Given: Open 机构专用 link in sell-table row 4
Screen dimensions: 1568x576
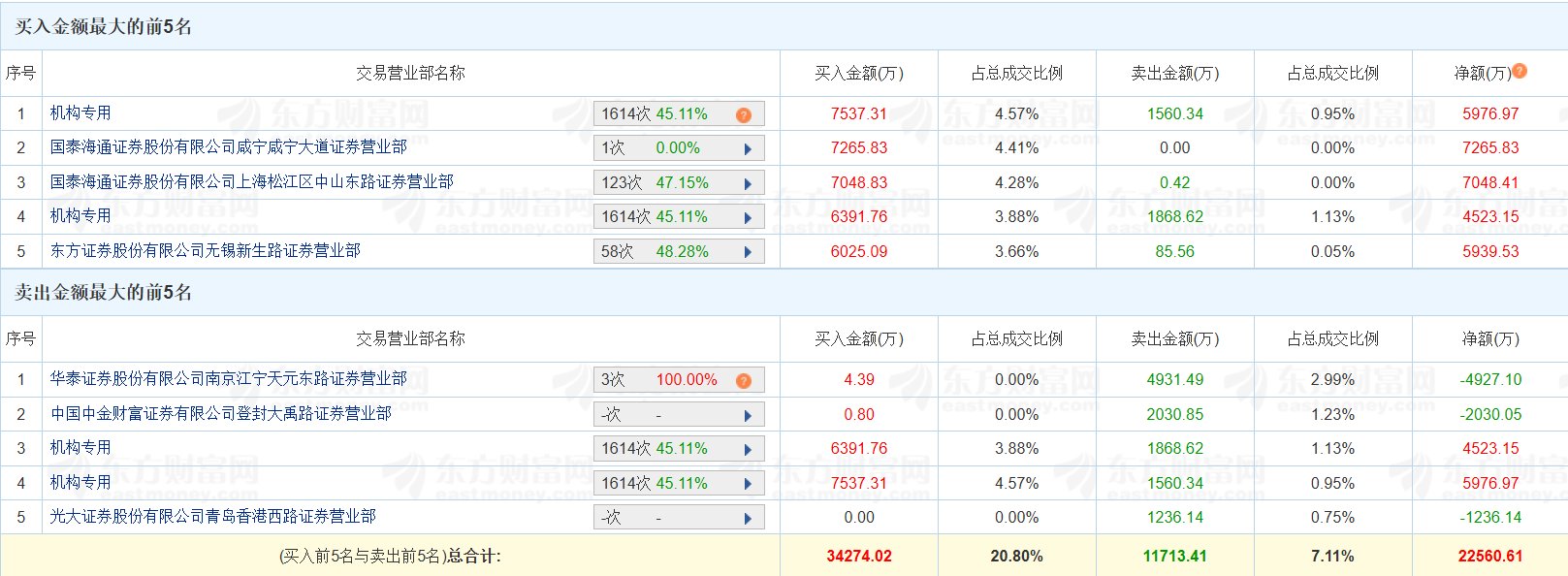Looking at the screenshot, I should [80, 483].
